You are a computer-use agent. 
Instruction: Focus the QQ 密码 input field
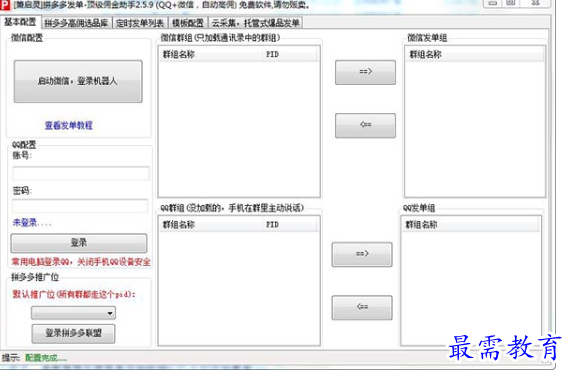pyautogui.click(x=80, y=206)
